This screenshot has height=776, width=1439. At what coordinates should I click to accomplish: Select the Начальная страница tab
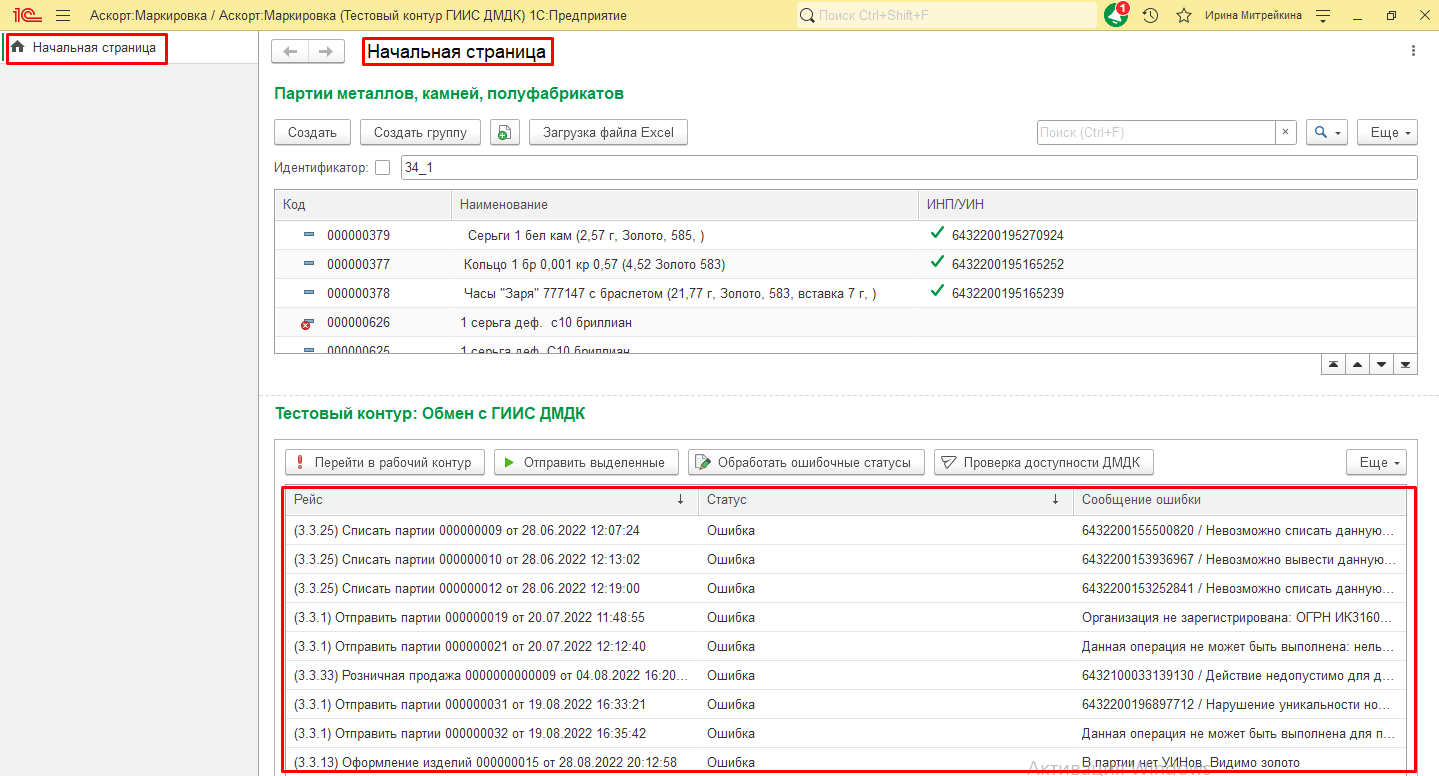(x=86, y=47)
